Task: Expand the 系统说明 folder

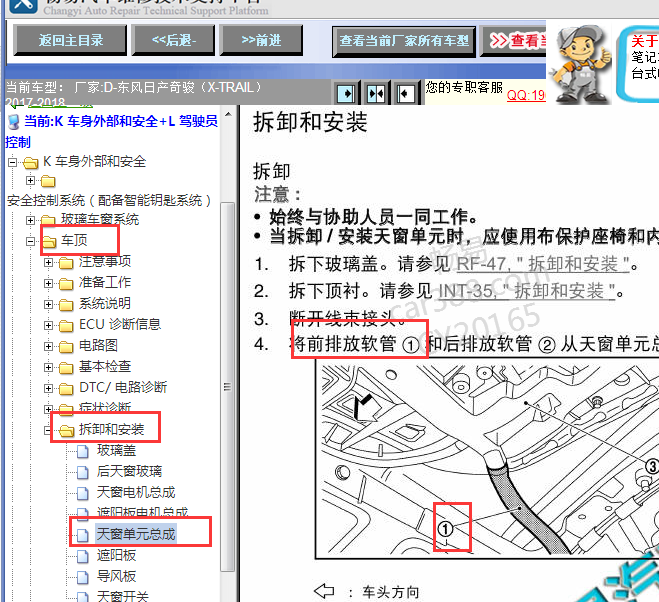Action: (x=48, y=304)
